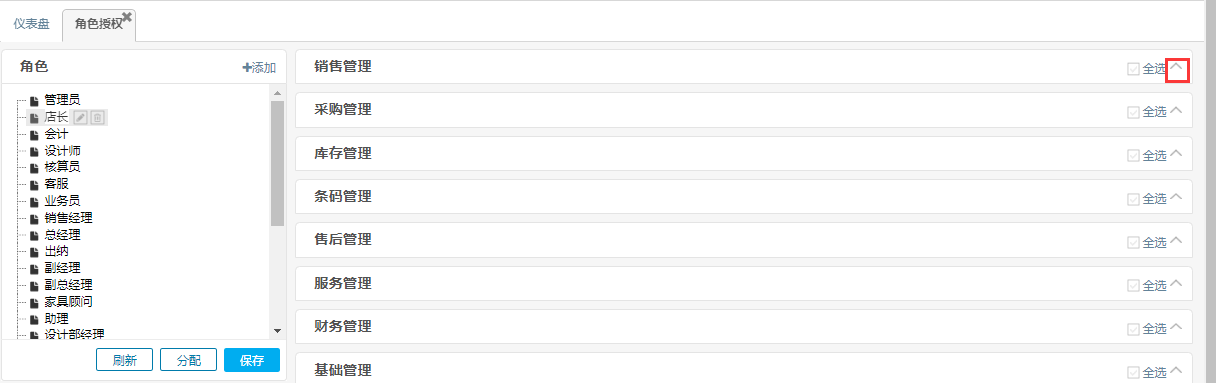
Task: Check 全选 for 财务管理 section
Action: click(x=1133, y=328)
